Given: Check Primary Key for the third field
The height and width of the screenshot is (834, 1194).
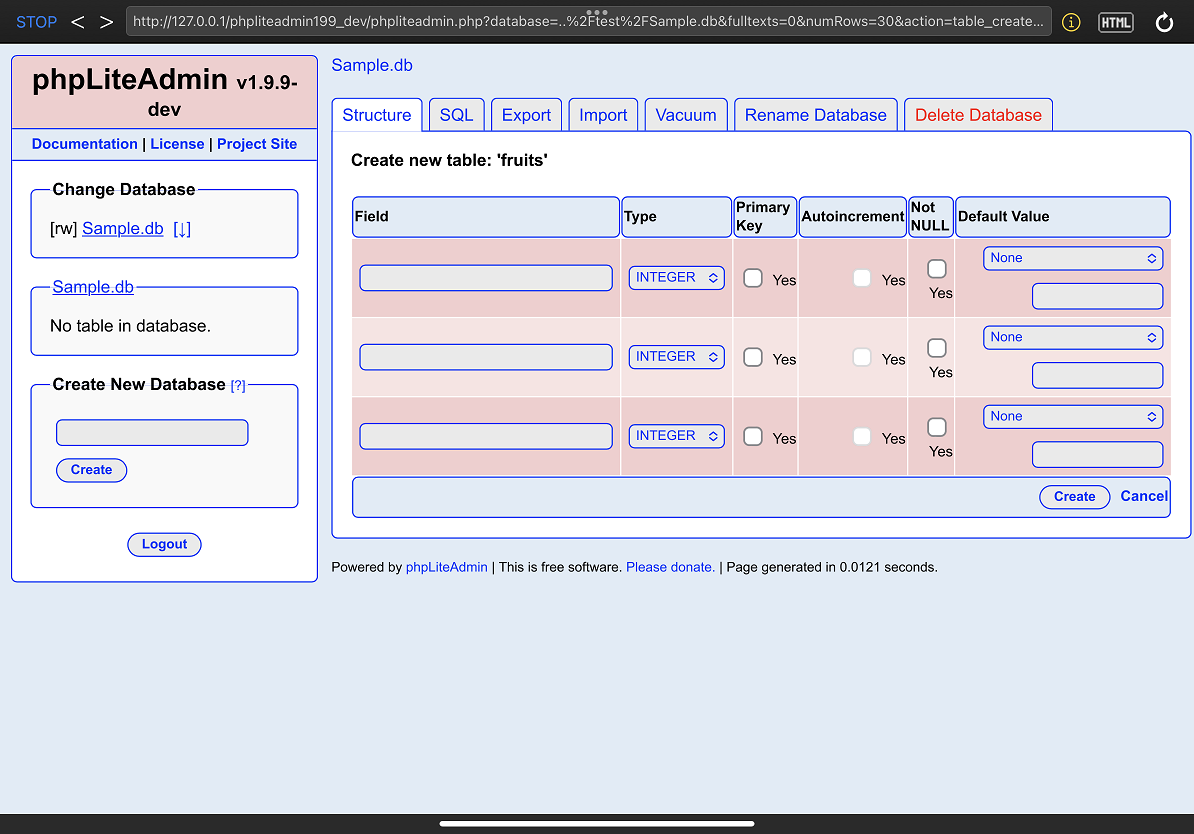Looking at the screenshot, I should coord(753,436).
